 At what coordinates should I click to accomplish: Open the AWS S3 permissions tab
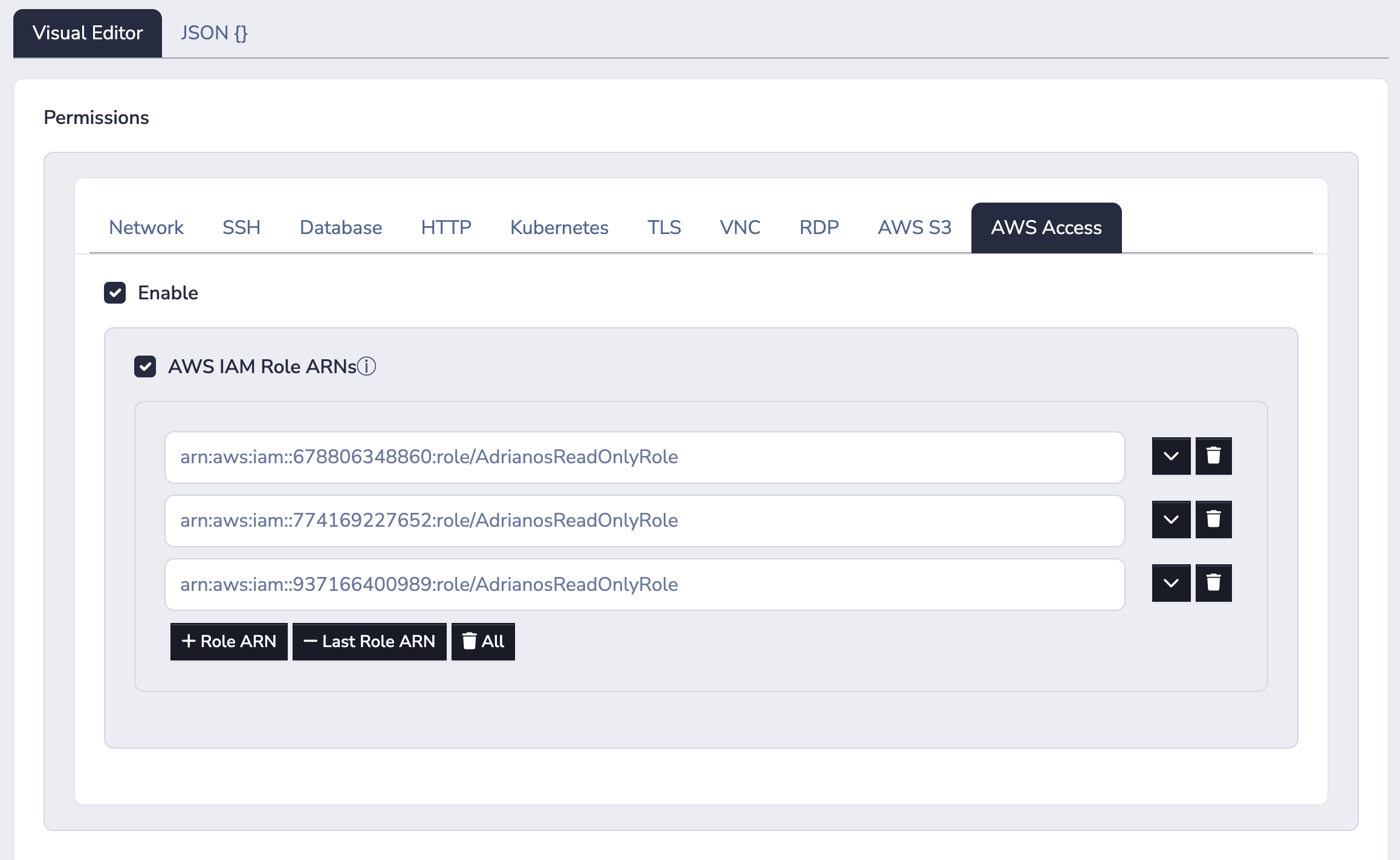pyautogui.click(x=914, y=227)
